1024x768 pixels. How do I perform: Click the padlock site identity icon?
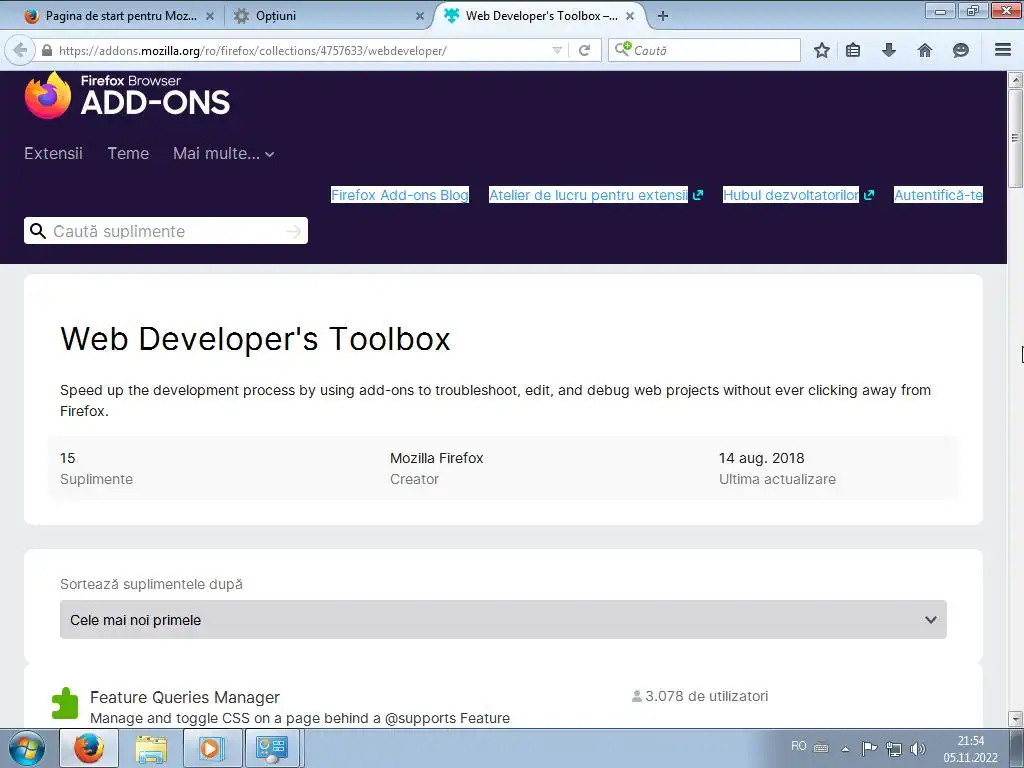tap(47, 50)
